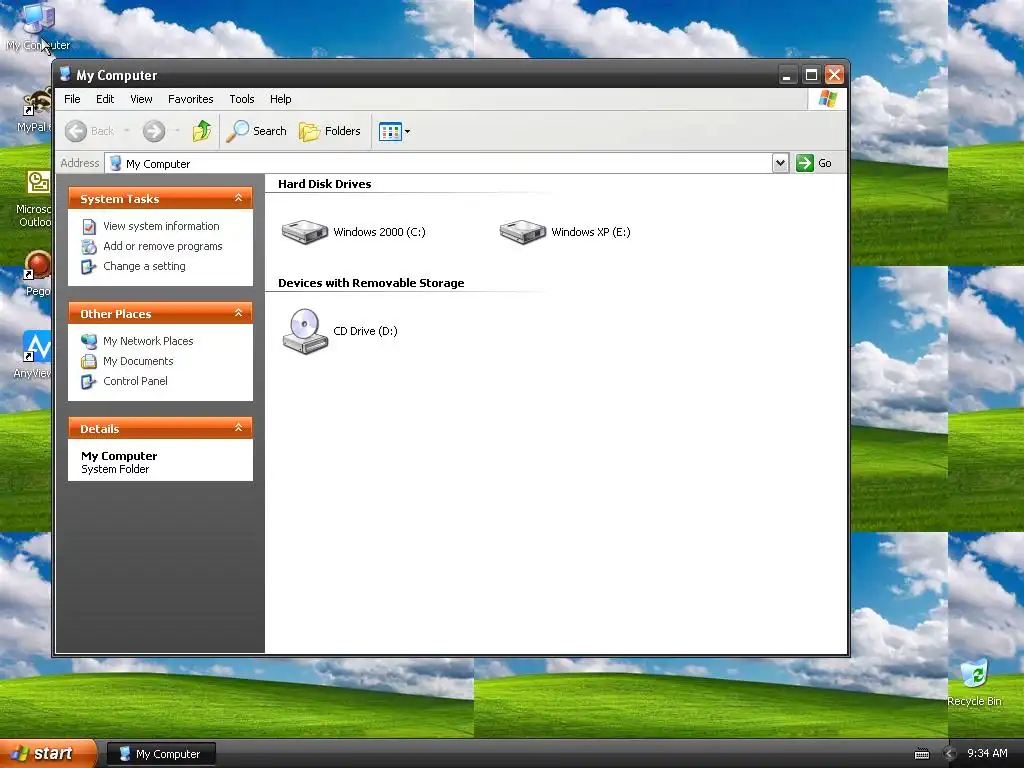Click the green Go button
This screenshot has width=1024, height=768.
[814, 163]
